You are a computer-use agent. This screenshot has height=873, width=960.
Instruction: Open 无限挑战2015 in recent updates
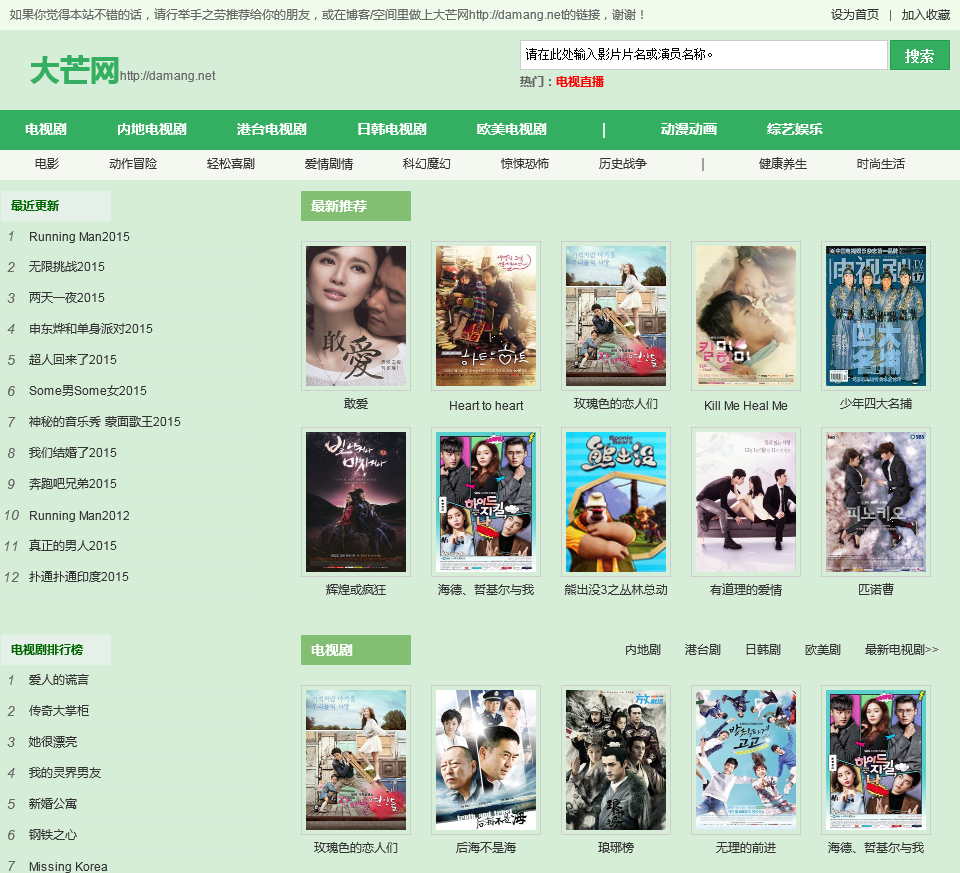(x=67, y=266)
